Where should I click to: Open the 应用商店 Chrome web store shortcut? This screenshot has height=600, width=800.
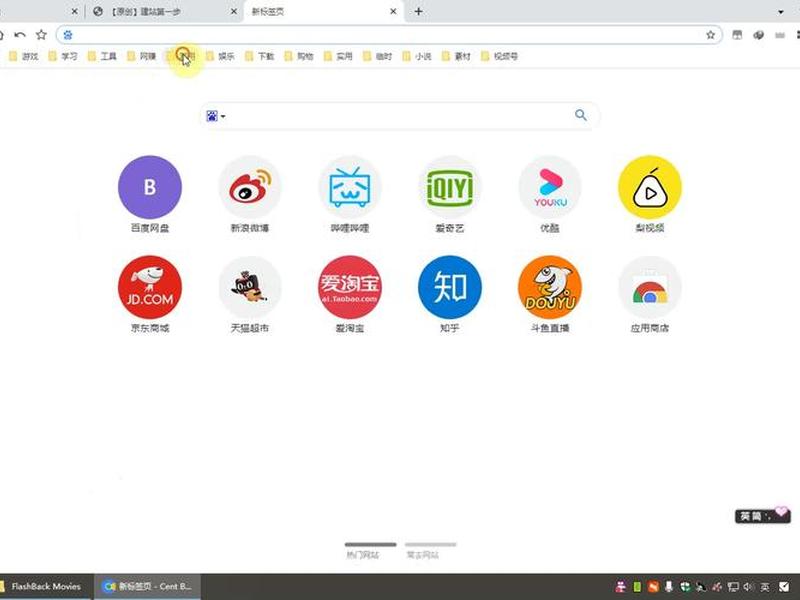[x=649, y=294]
